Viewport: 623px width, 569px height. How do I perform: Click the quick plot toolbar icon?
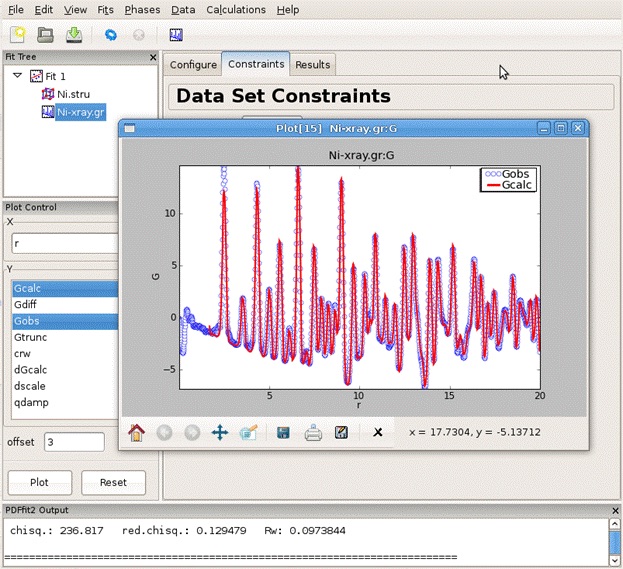pos(176,35)
